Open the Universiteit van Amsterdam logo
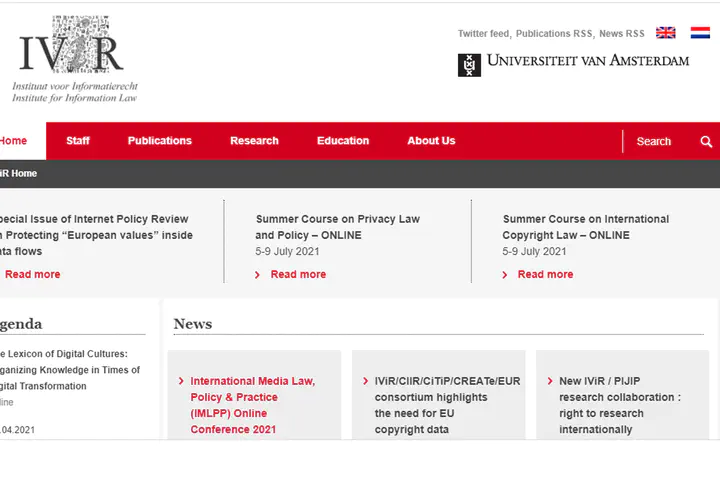The image size is (720, 480). [x=574, y=64]
